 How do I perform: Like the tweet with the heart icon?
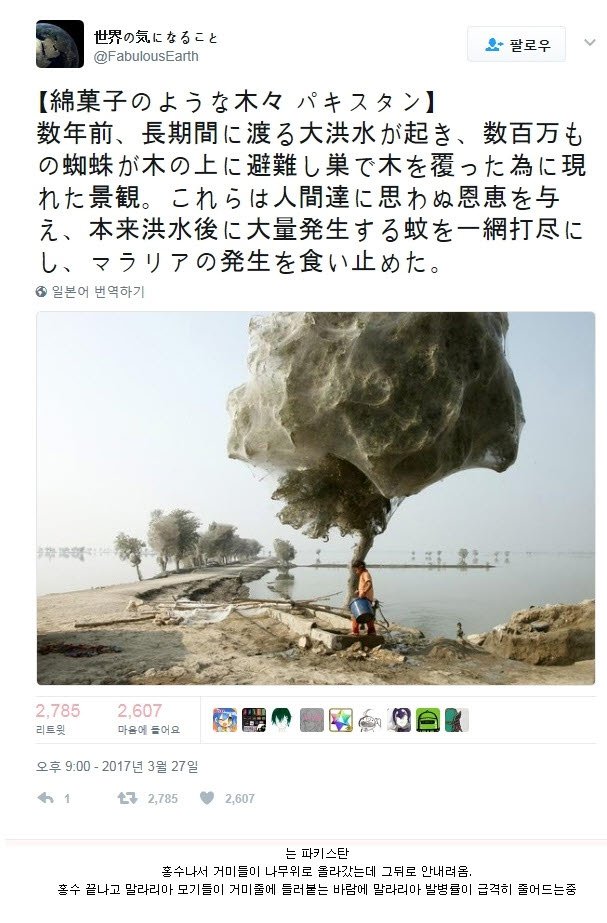[207, 798]
